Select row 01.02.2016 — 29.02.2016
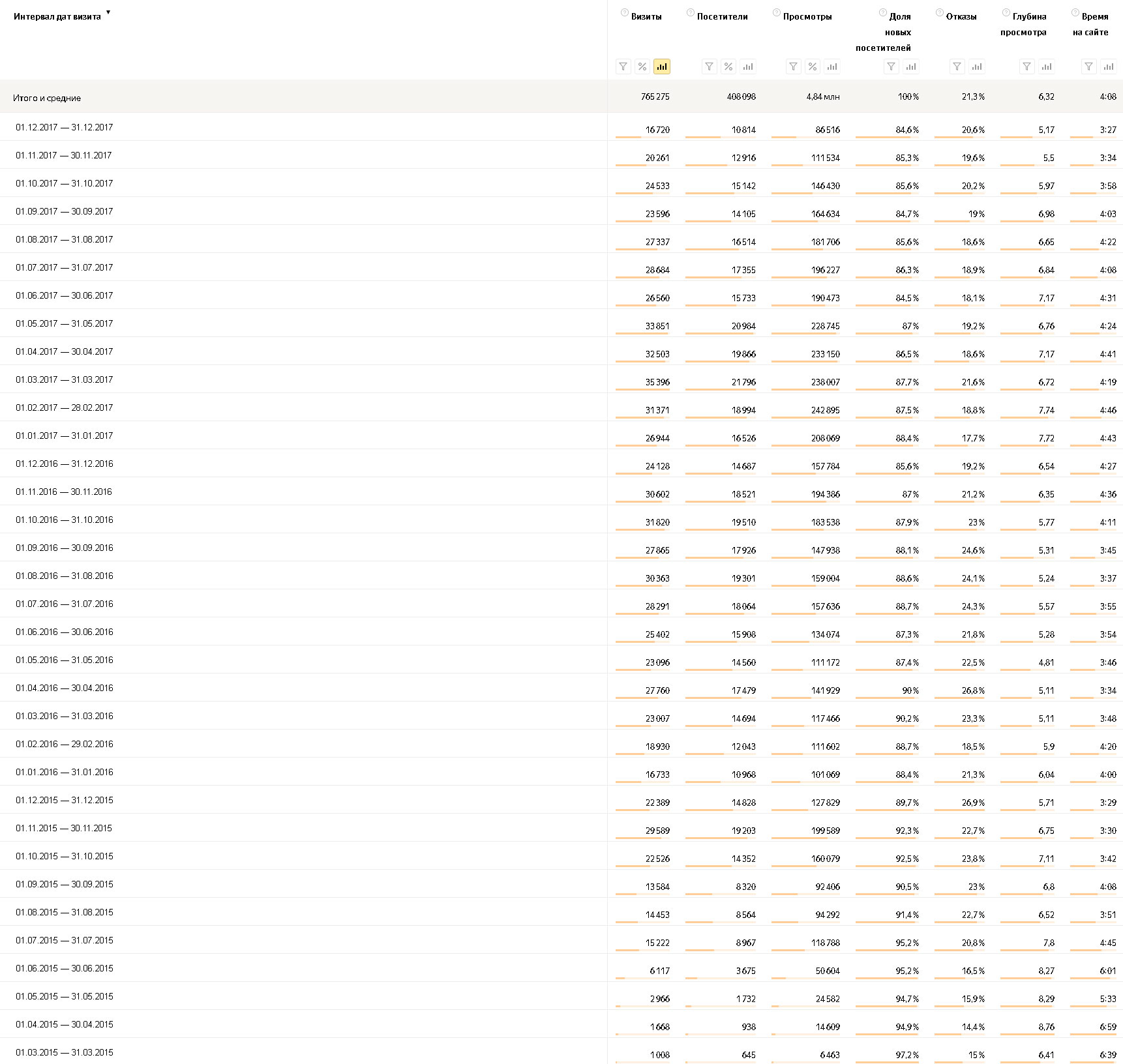 click(x=65, y=744)
